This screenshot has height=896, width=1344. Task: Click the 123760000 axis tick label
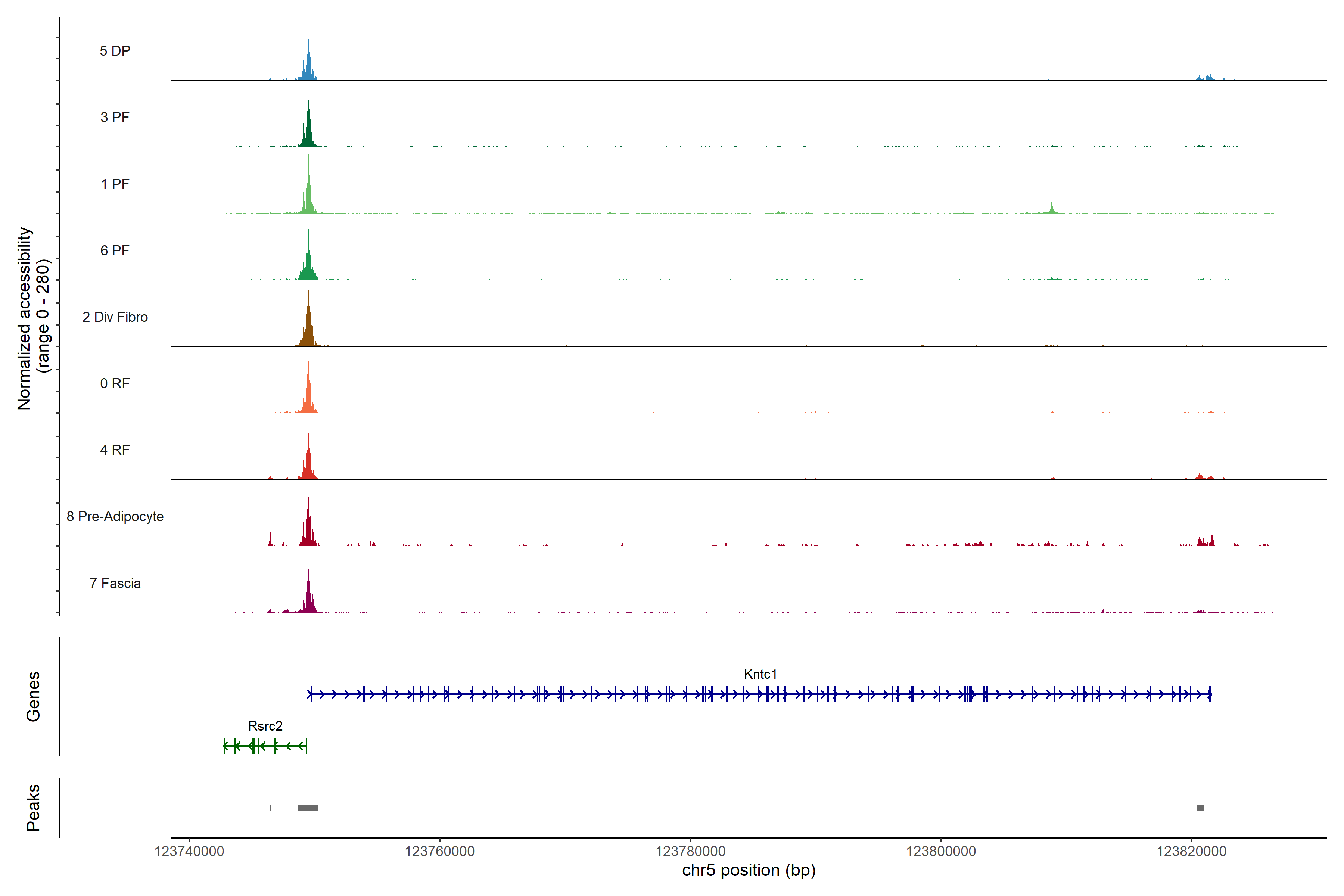pyautogui.click(x=439, y=852)
